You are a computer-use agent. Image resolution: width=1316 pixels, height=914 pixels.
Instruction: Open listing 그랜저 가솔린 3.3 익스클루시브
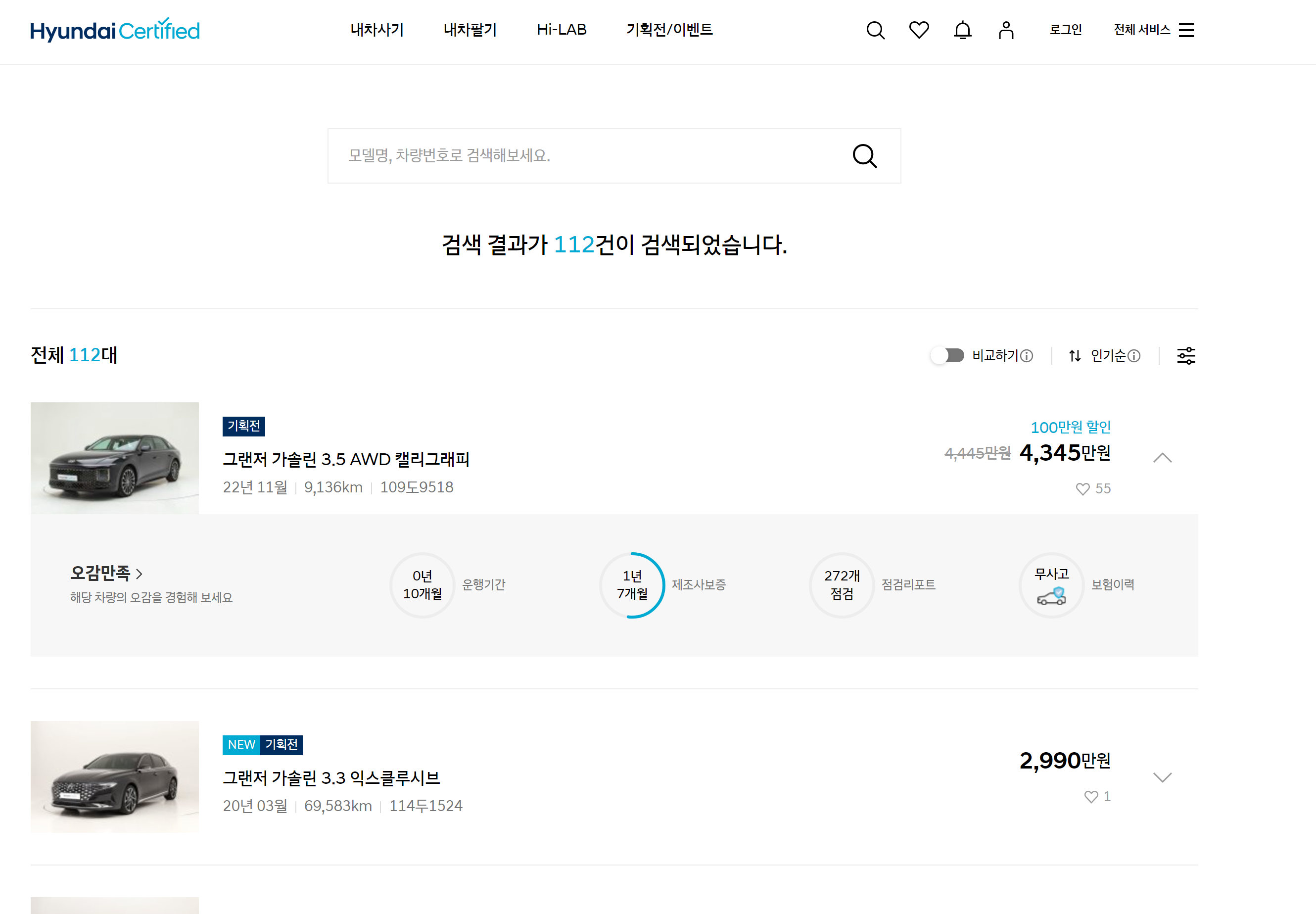[331, 778]
